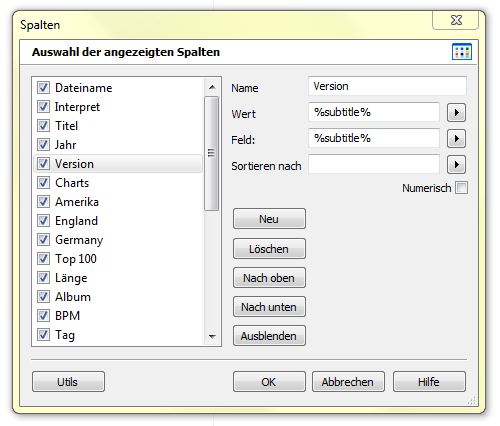Uncheck the Dateiname column checkbox

click(x=43, y=88)
